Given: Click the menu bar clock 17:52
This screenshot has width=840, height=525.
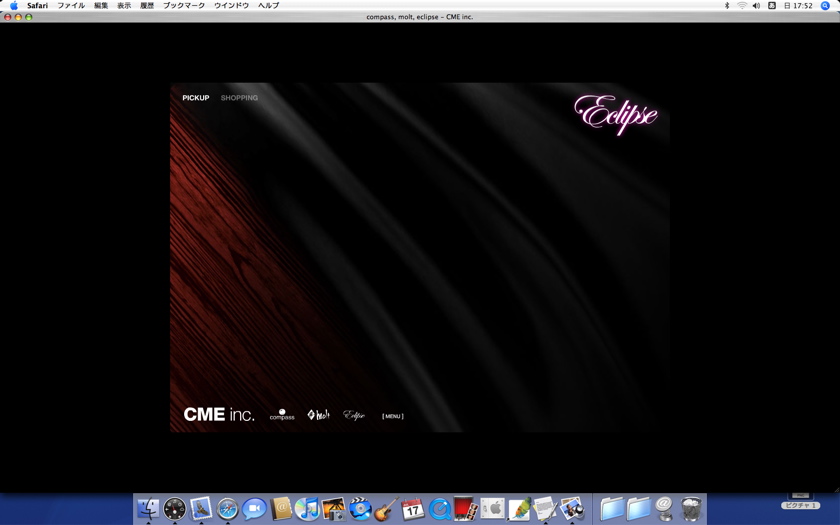Looking at the screenshot, I should pos(798,5).
